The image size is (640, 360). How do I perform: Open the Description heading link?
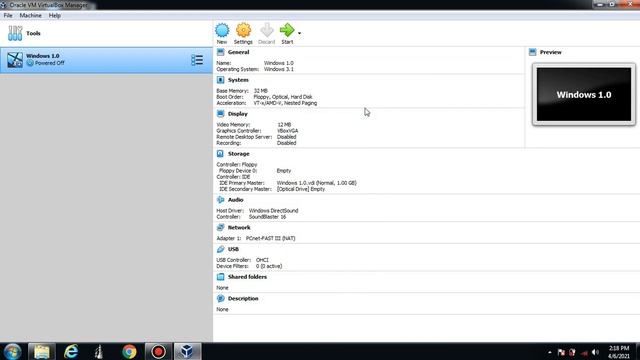243,298
